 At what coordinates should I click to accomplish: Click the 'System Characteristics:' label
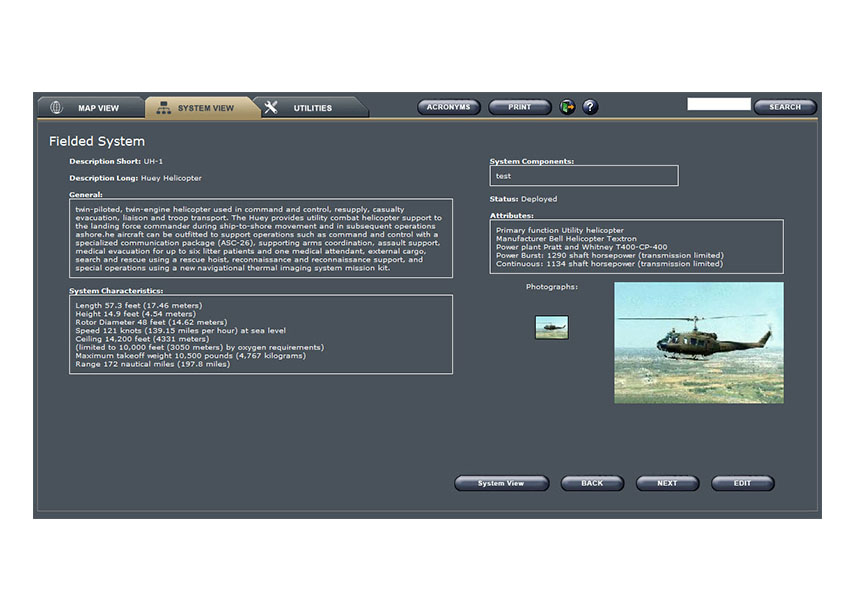coord(116,291)
